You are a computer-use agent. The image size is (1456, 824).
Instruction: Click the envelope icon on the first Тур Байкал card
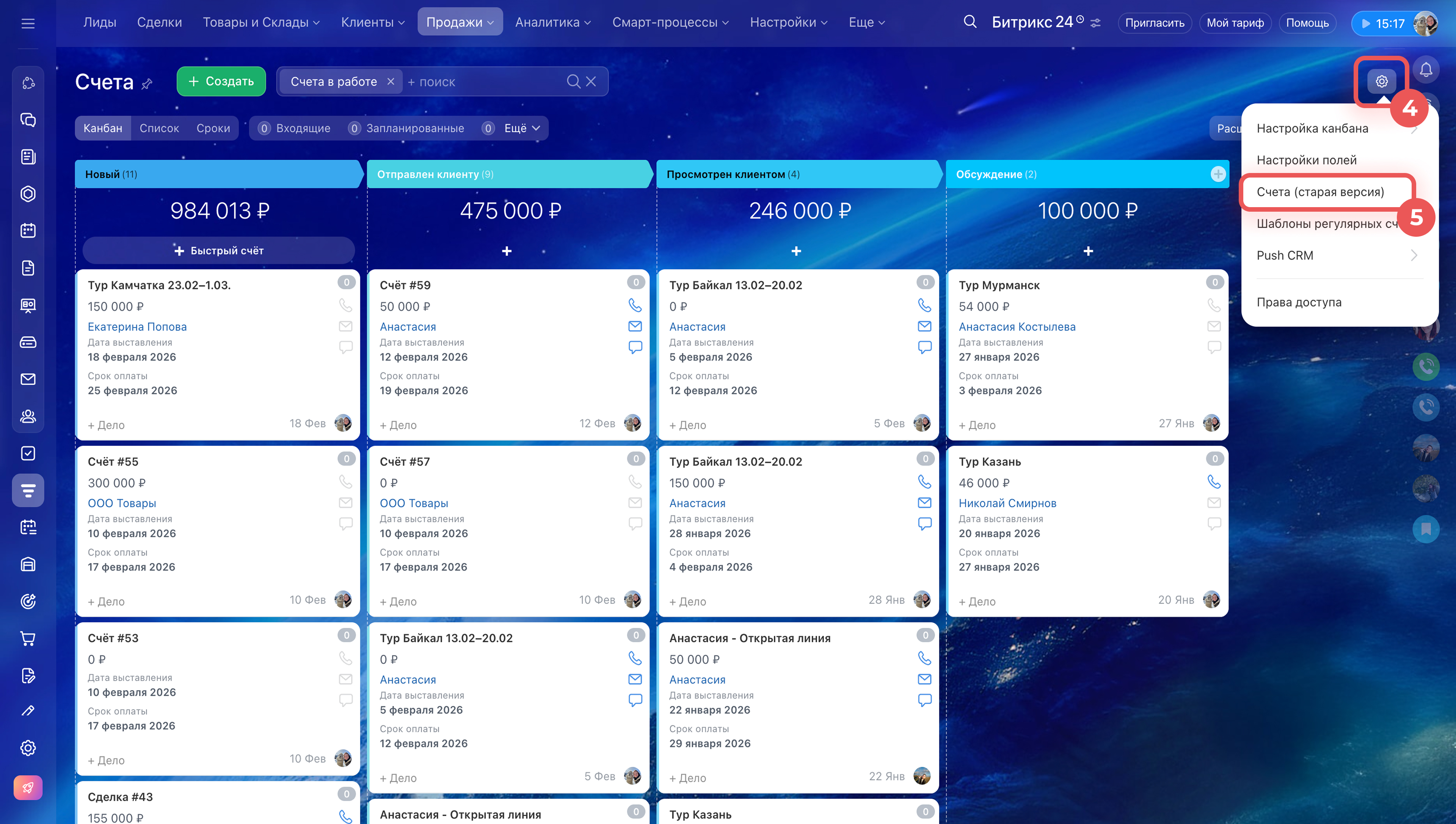pos(924,327)
